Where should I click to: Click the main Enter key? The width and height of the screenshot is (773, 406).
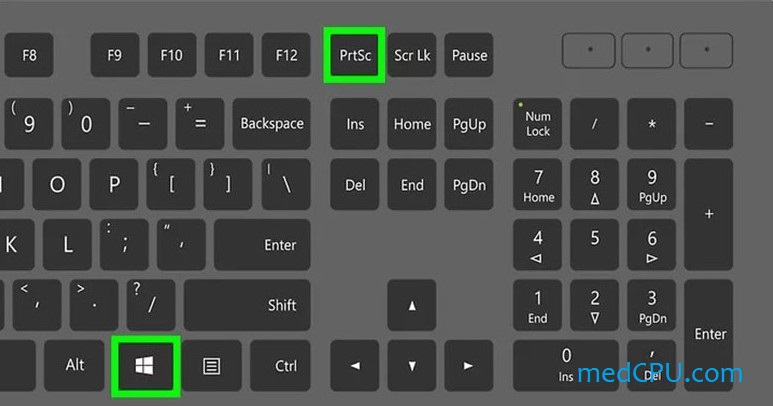click(262, 244)
